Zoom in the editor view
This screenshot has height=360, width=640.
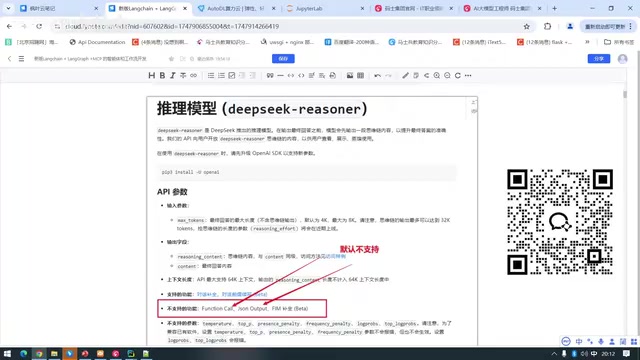(437, 76)
